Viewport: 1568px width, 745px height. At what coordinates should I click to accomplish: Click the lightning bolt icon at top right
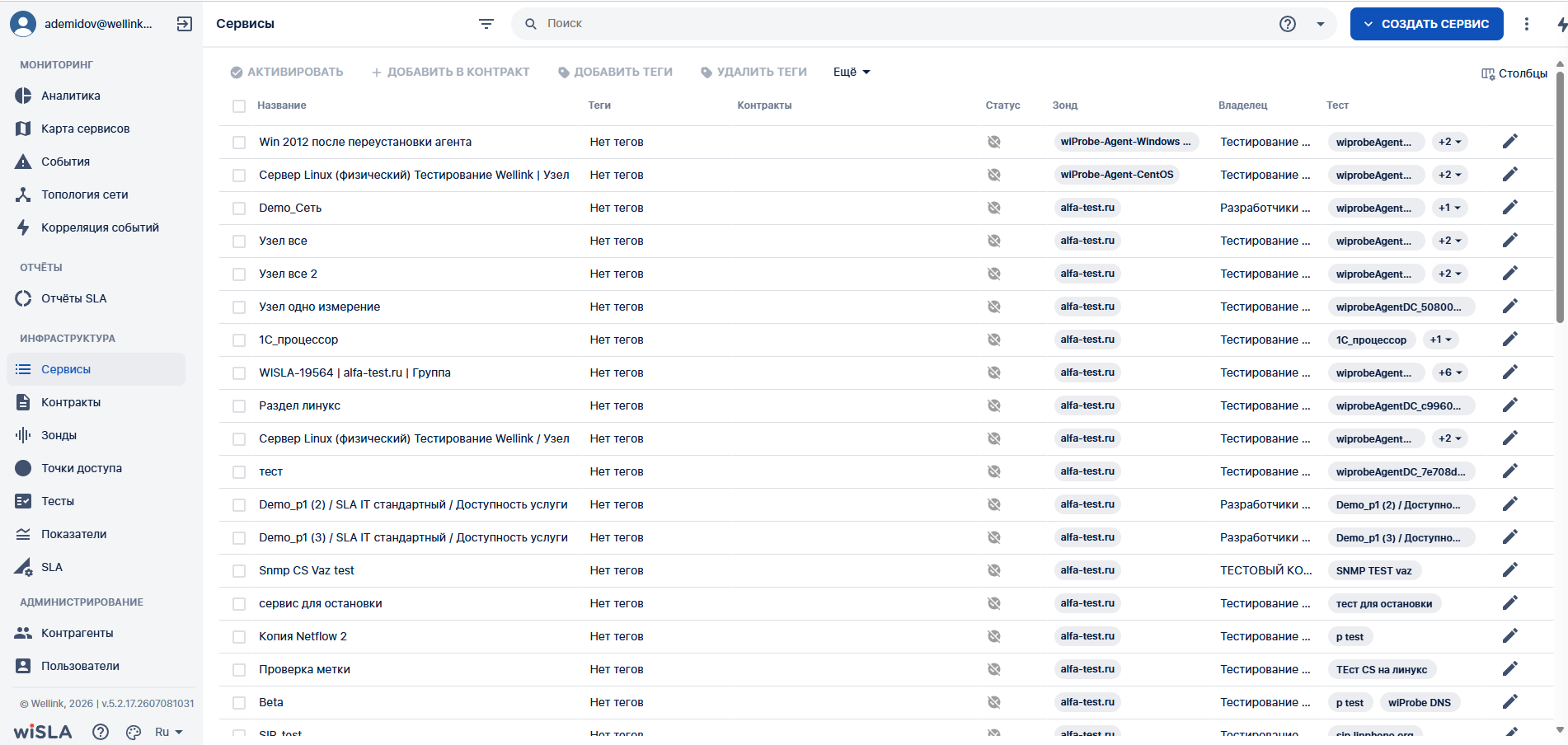click(1561, 25)
